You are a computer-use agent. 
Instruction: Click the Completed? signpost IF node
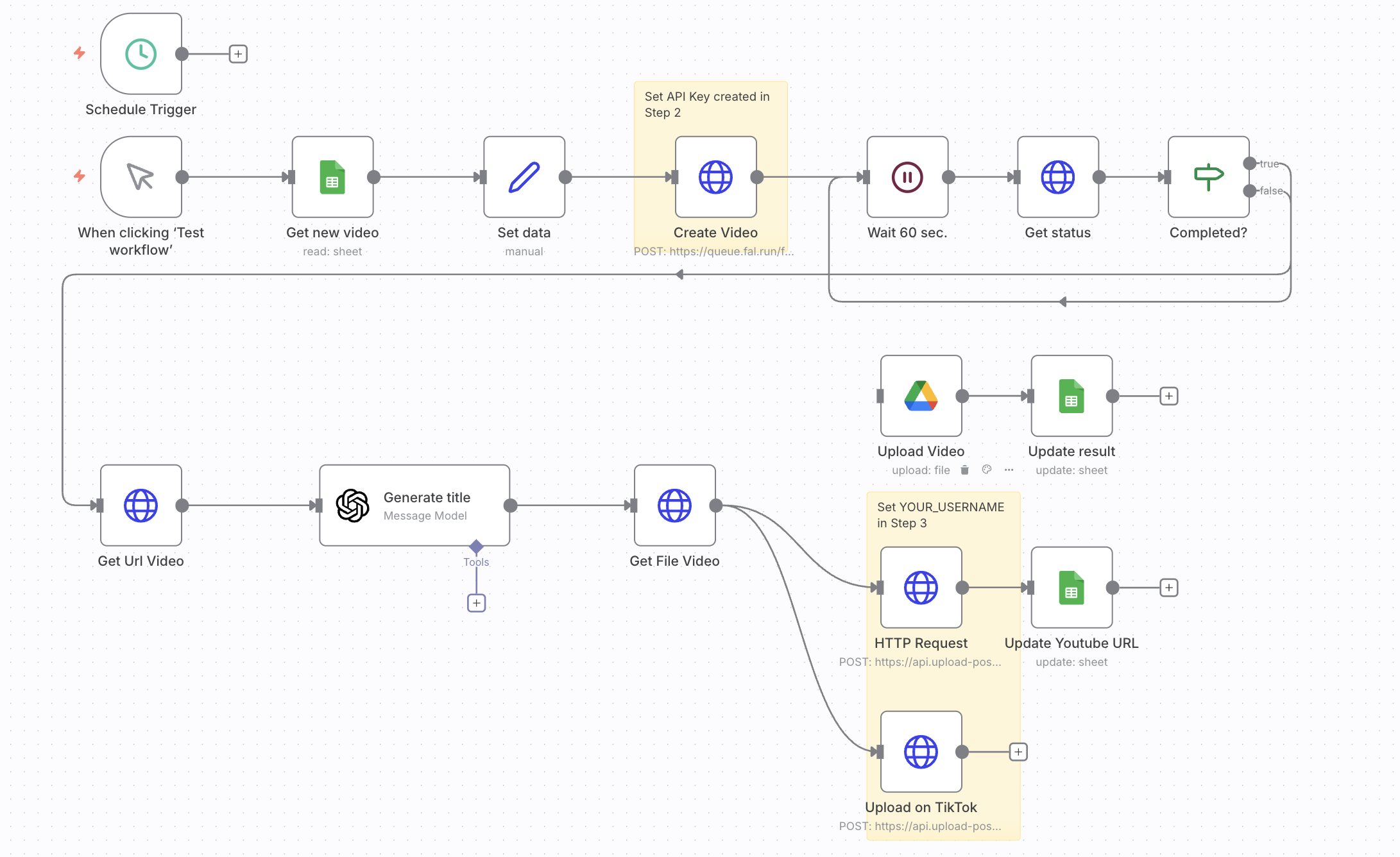coord(1208,177)
